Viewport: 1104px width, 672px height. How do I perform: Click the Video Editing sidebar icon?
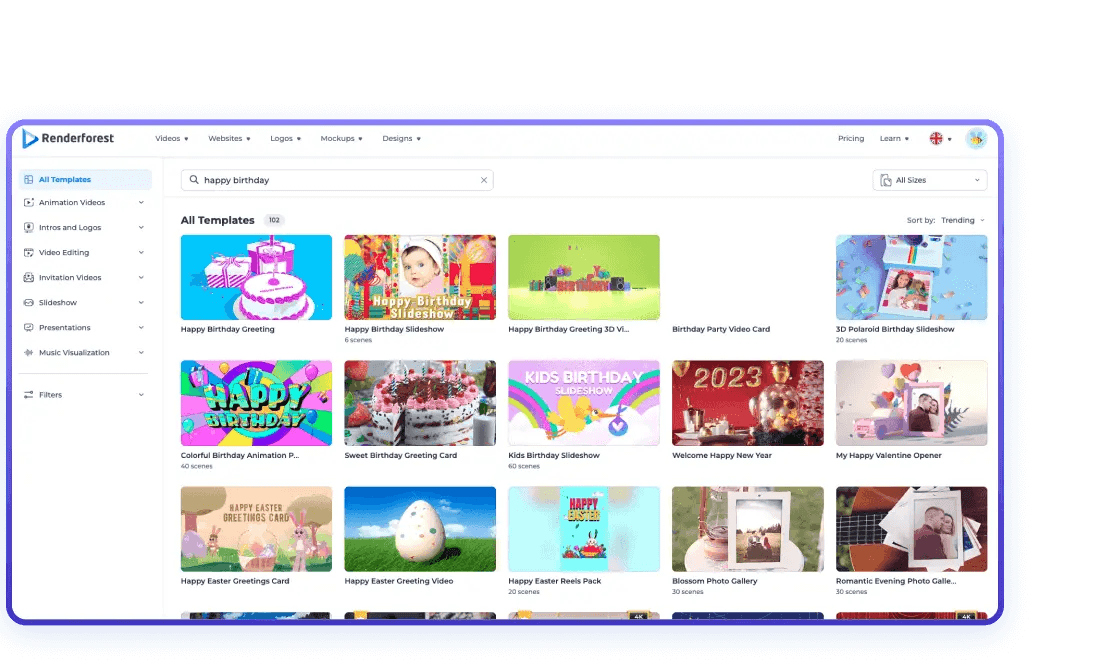coord(28,252)
